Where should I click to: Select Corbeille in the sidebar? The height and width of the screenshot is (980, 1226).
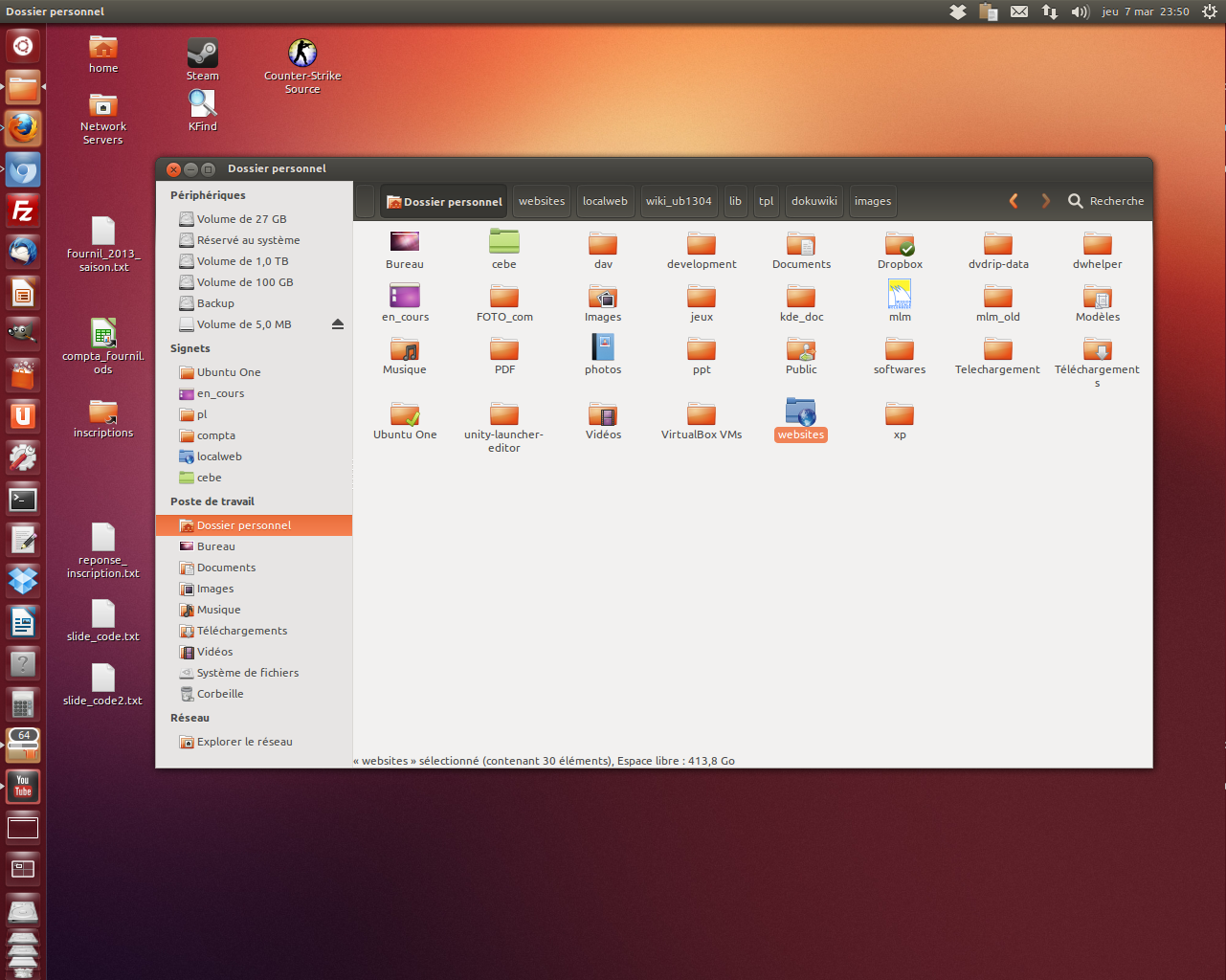tap(220, 694)
